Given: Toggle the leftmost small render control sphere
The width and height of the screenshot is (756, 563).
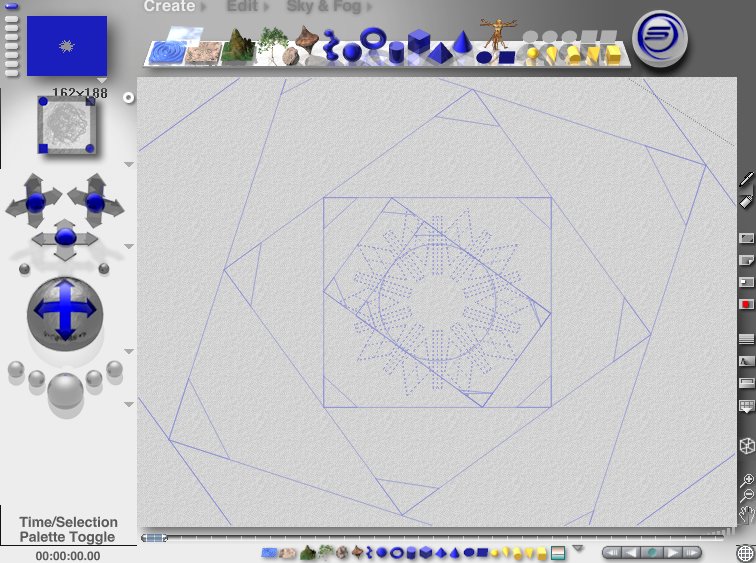Looking at the screenshot, I should (16, 370).
